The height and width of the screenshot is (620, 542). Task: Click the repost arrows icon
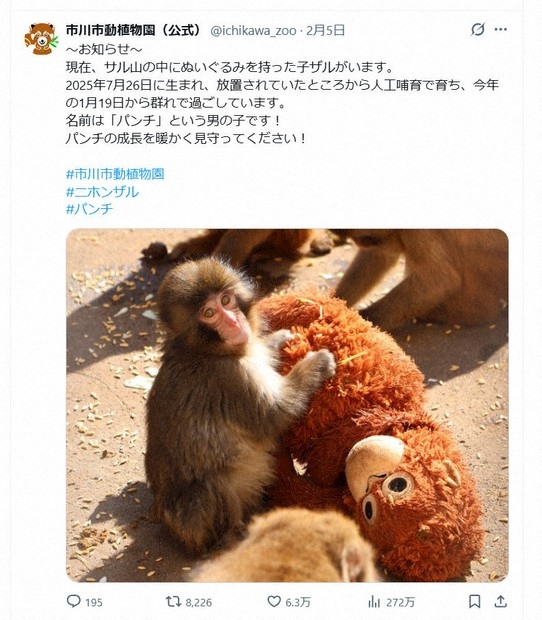pos(173,602)
